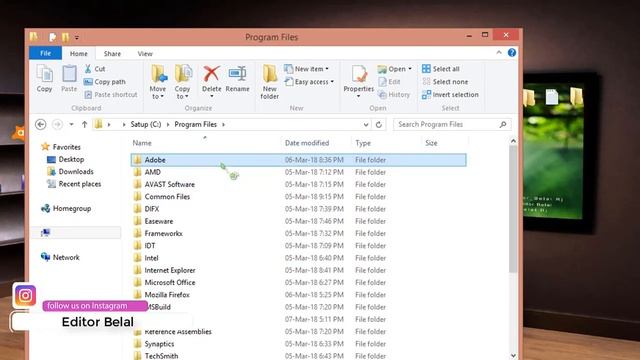
Task: Refresh the folder view
Action: tap(379, 124)
